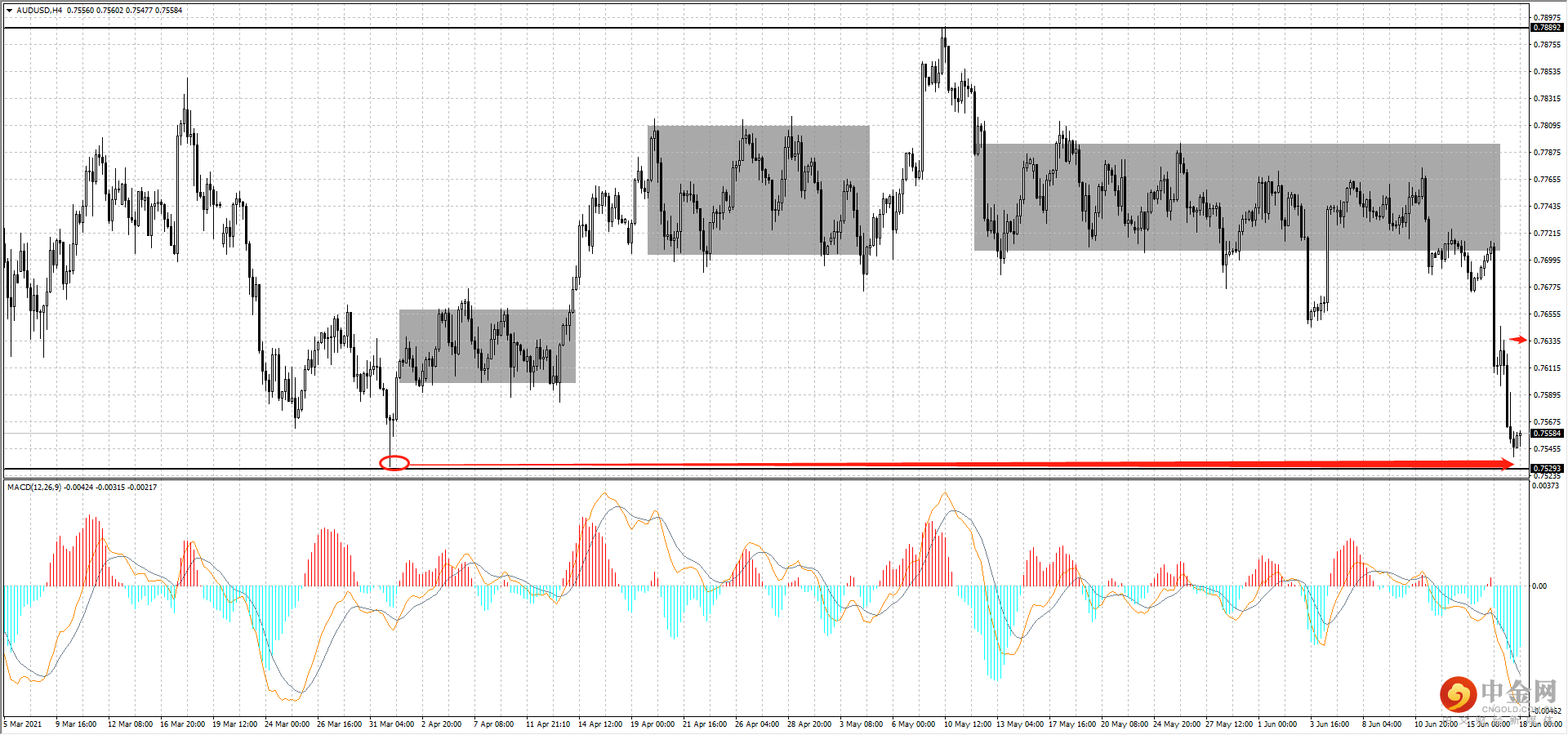Click the 0.75455 price scale value
This screenshot has height=735, width=1568.
pos(1547,449)
